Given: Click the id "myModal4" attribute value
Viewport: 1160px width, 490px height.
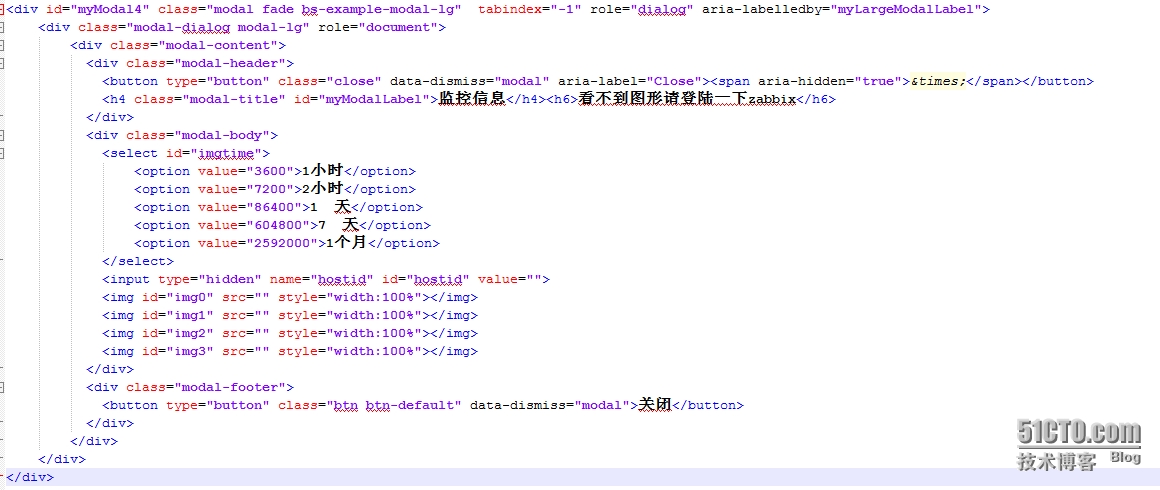Looking at the screenshot, I should click(111, 9).
